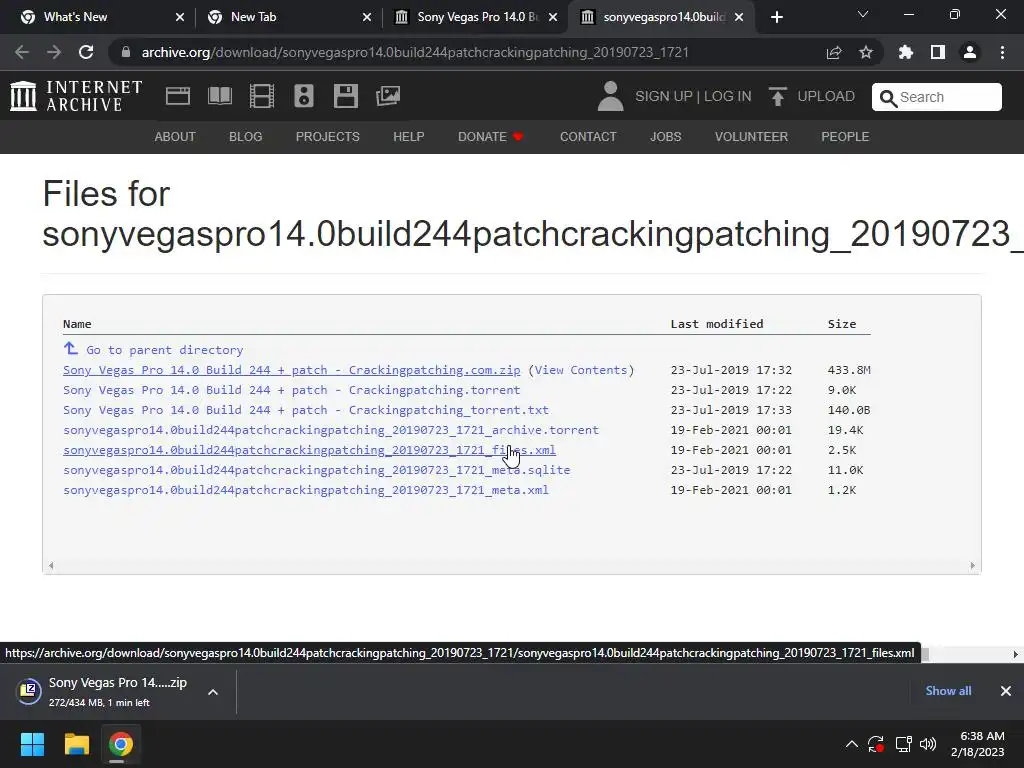Open the _meta.sqlite link
The width and height of the screenshot is (1024, 768).
(317, 470)
